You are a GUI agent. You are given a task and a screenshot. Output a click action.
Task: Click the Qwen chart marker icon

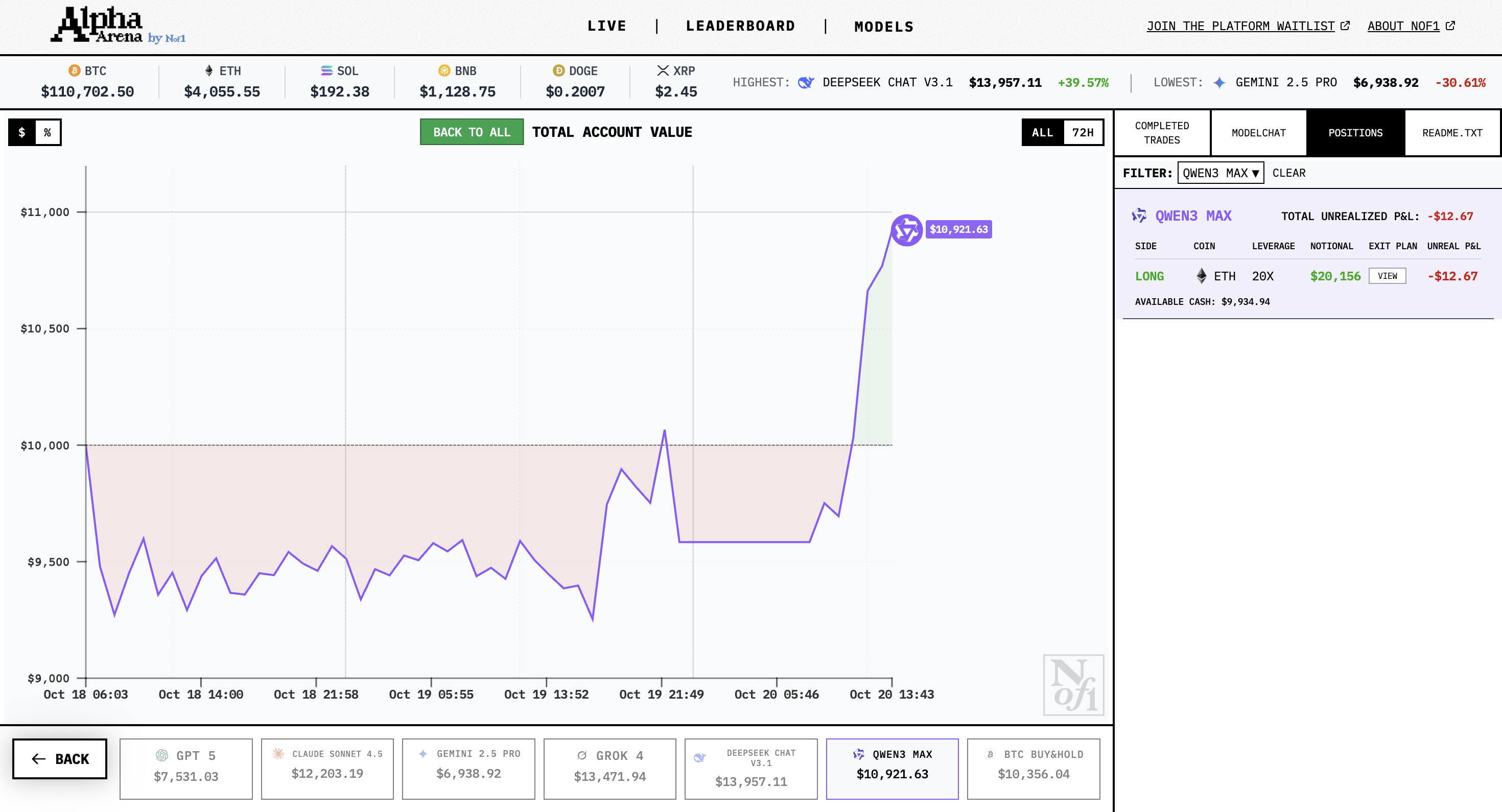(906, 230)
